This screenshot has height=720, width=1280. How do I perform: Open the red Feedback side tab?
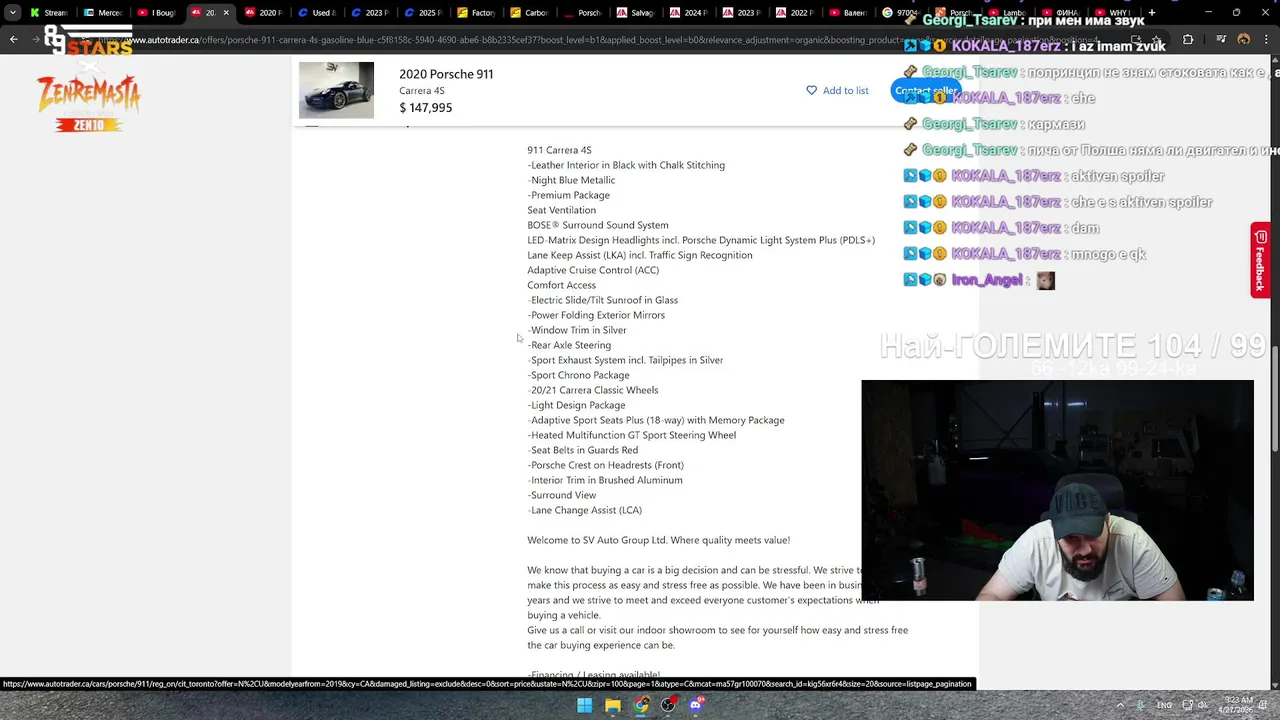pyautogui.click(x=1260, y=260)
